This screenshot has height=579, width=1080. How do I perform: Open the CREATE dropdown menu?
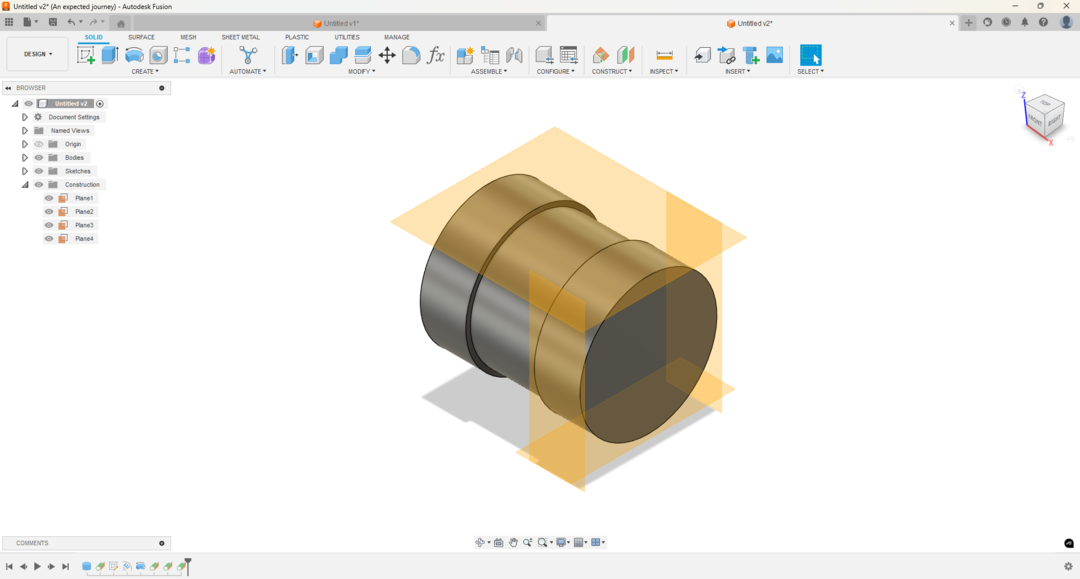point(145,72)
